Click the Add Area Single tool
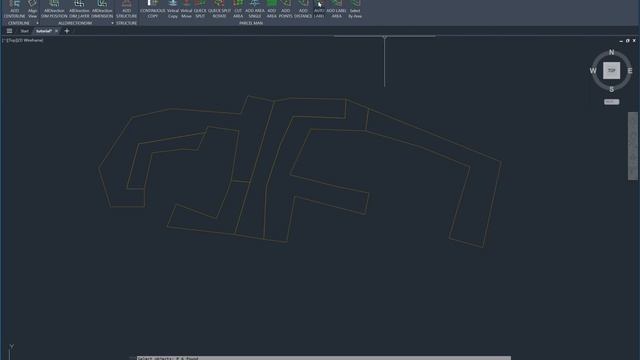The width and height of the screenshot is (640, 360). coord(255,9)
